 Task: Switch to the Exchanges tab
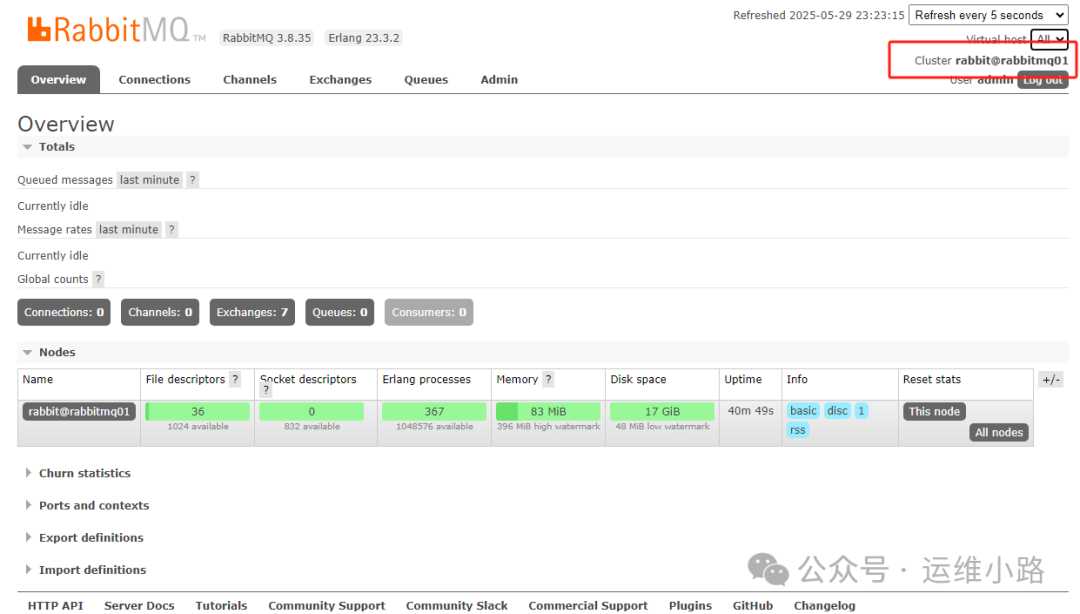(x=340, y=79)
